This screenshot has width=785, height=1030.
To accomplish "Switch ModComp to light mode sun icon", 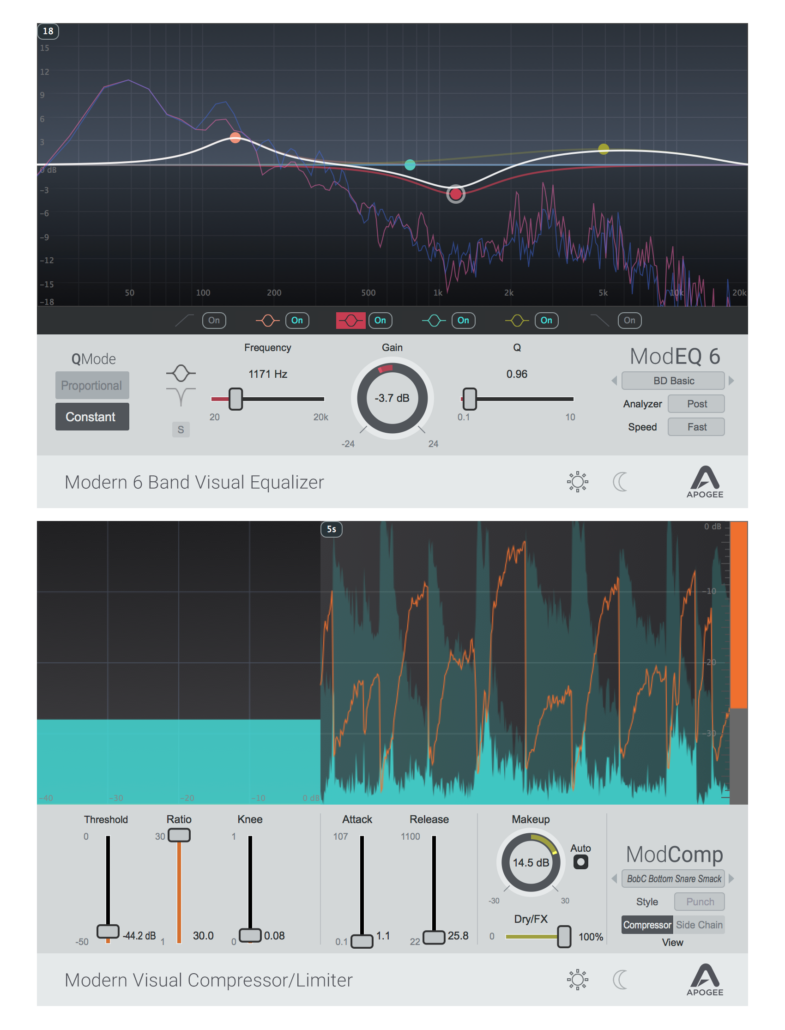I will (x=577, y=979).
